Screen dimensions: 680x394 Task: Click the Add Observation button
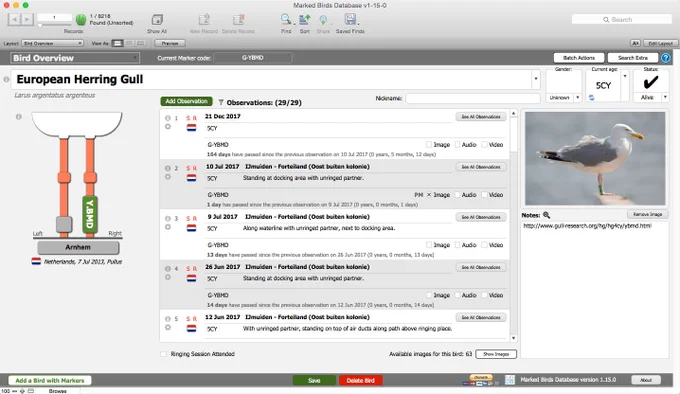coord(186,101)
